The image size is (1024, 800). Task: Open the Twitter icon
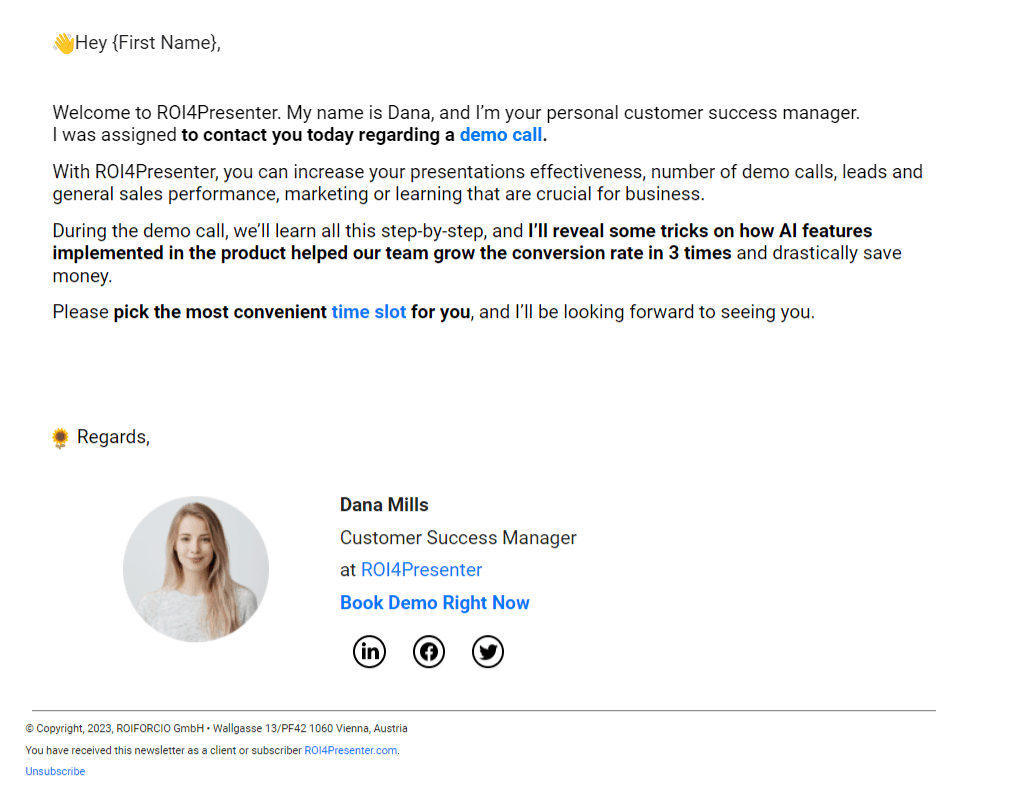click(x=487, y=651)
